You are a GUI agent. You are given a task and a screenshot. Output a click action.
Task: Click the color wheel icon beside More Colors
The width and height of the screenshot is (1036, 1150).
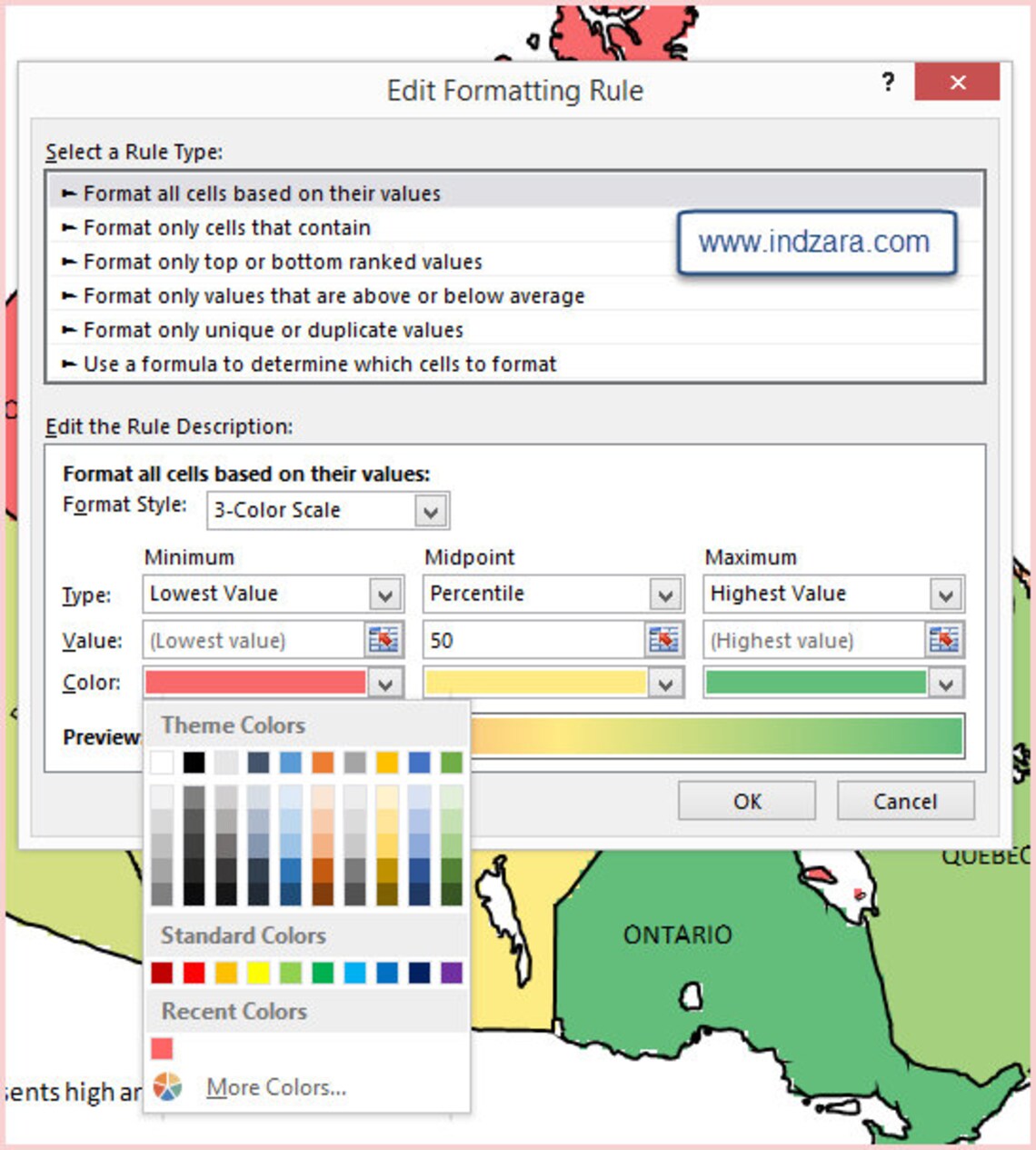168,1087
